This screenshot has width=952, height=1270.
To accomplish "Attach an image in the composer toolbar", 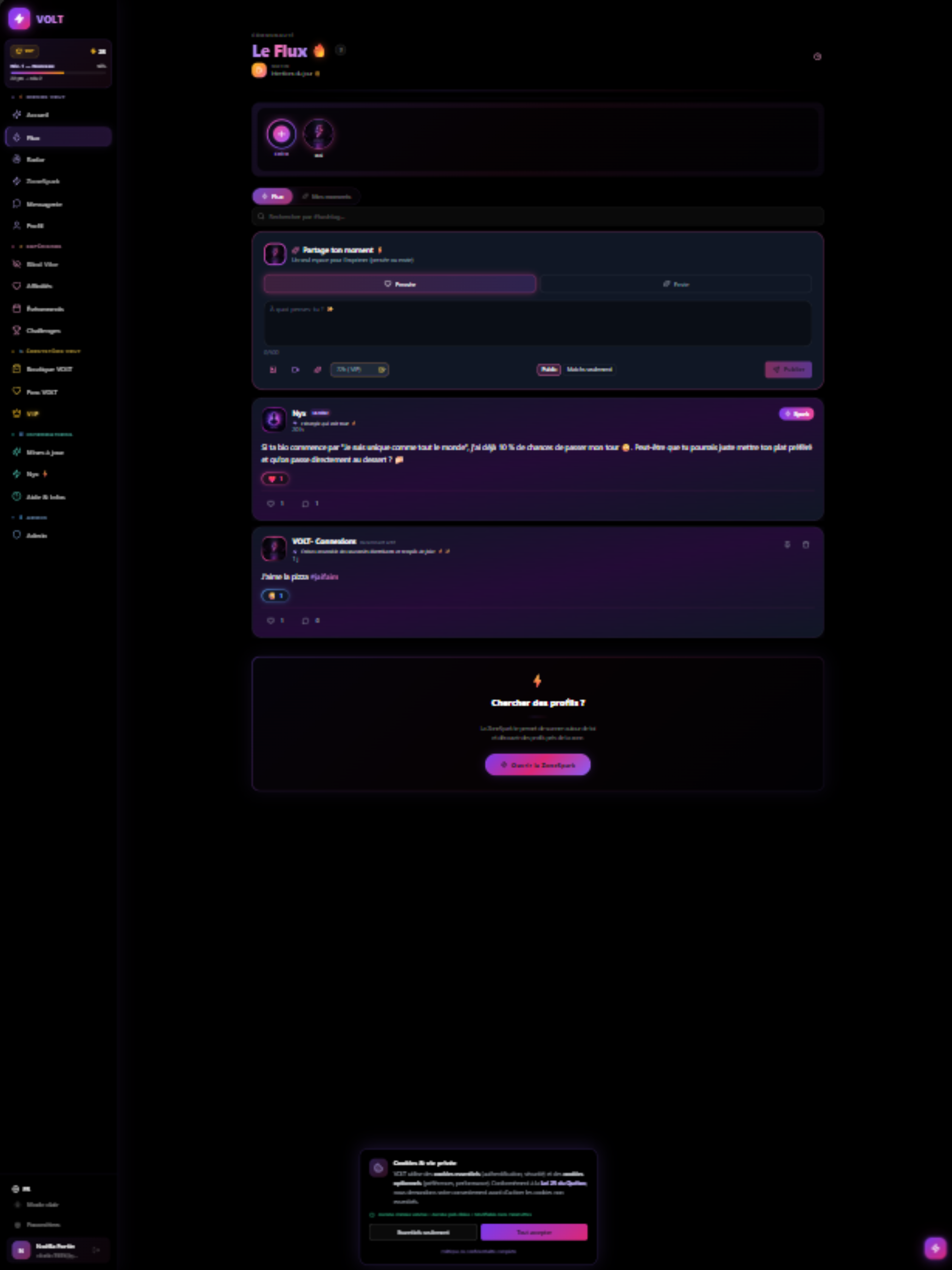I will point(273,370).
